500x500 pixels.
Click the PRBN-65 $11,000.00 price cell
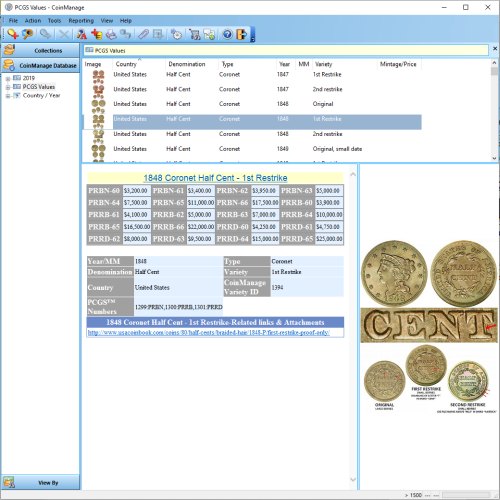tap(201, 203)
